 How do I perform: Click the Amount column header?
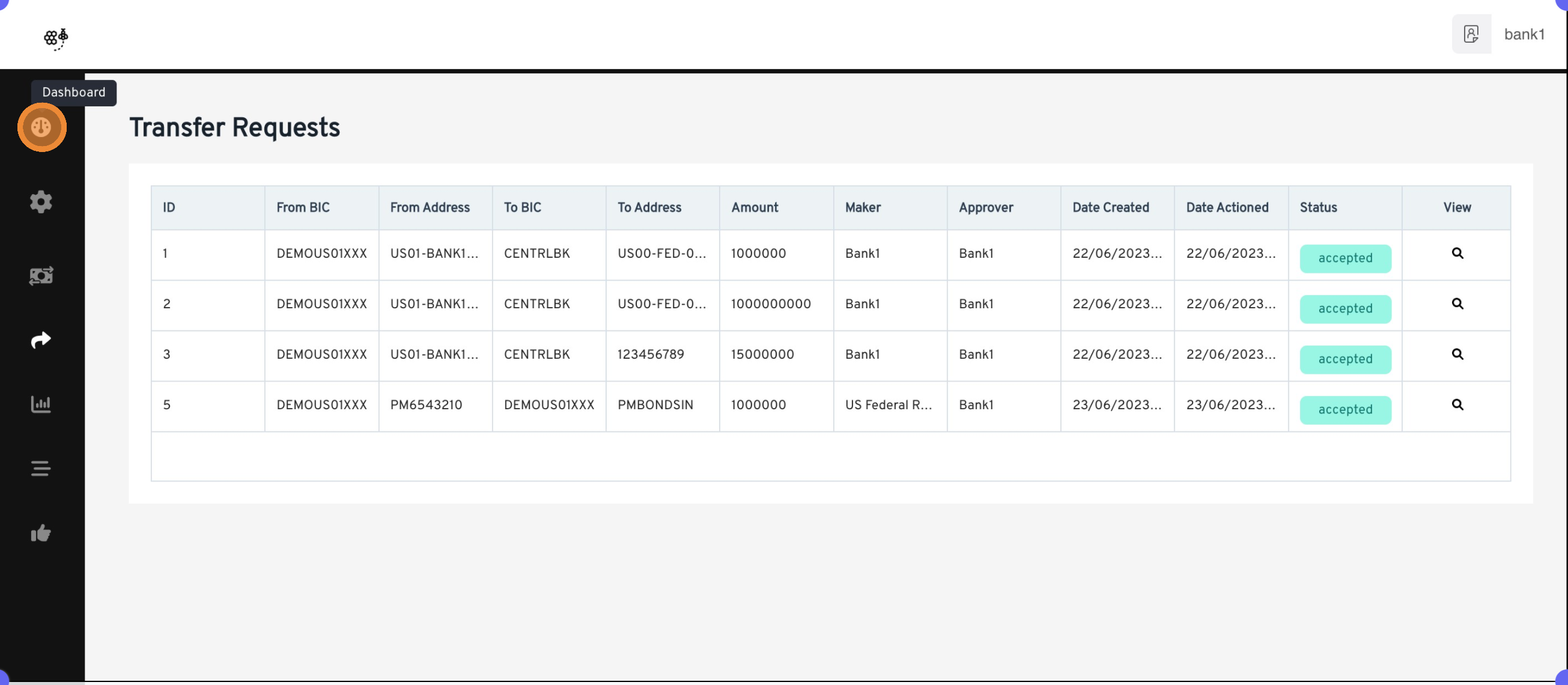point(777,208)
